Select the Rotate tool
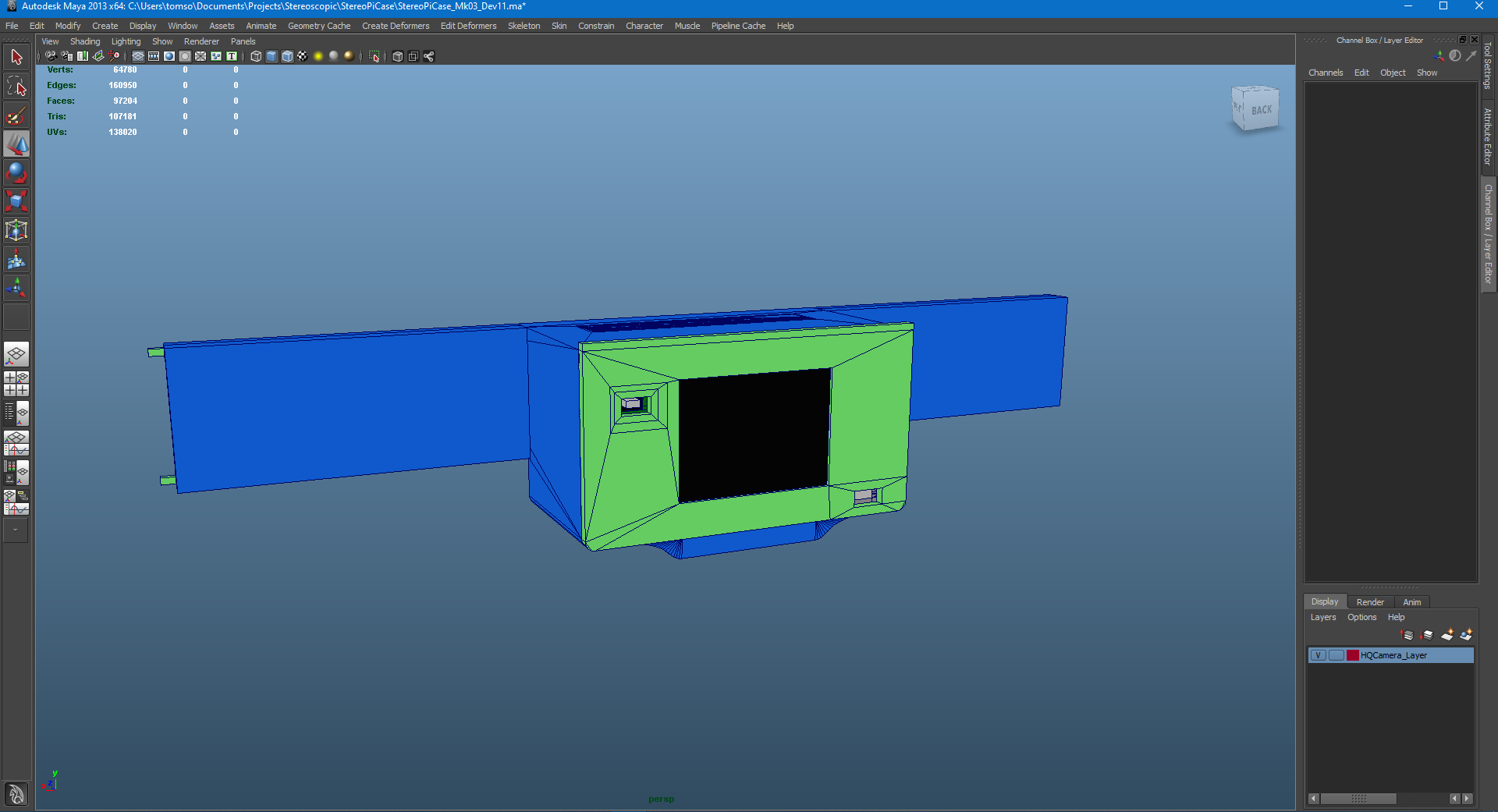This screenshot has height=812, width=1498. pyautogui.click(x=16, y=173)
